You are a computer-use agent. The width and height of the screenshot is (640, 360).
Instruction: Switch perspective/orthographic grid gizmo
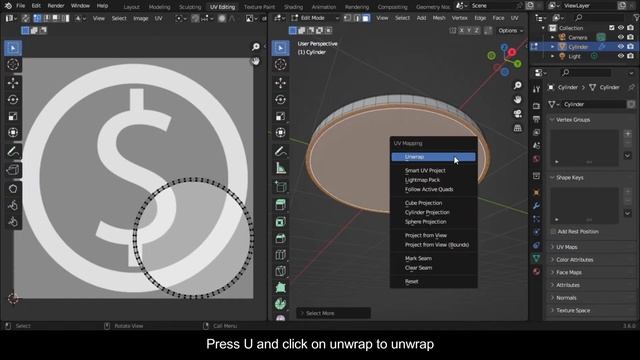(518, 128)
